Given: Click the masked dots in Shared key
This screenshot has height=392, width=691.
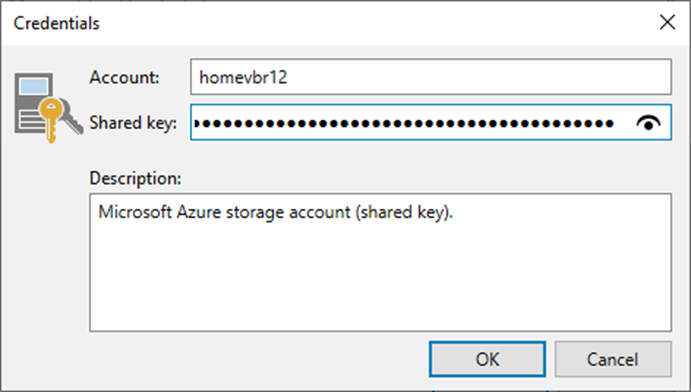Looking at the screenshot, I should point(404,124).
